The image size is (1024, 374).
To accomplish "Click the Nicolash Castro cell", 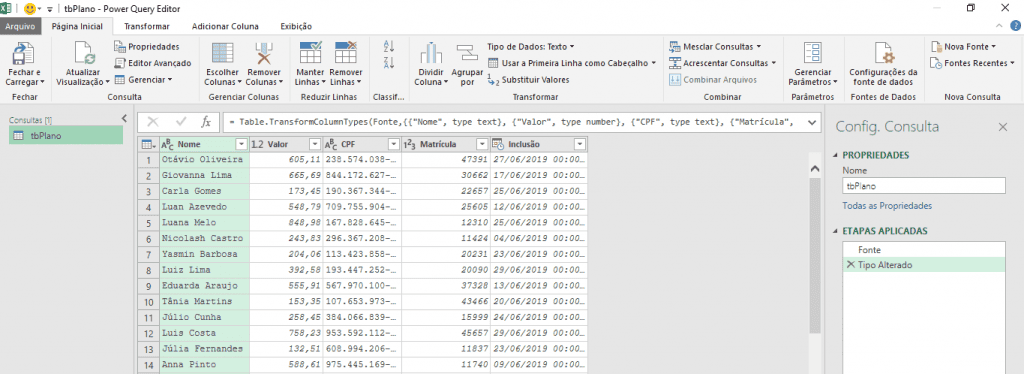I will 204,238.
